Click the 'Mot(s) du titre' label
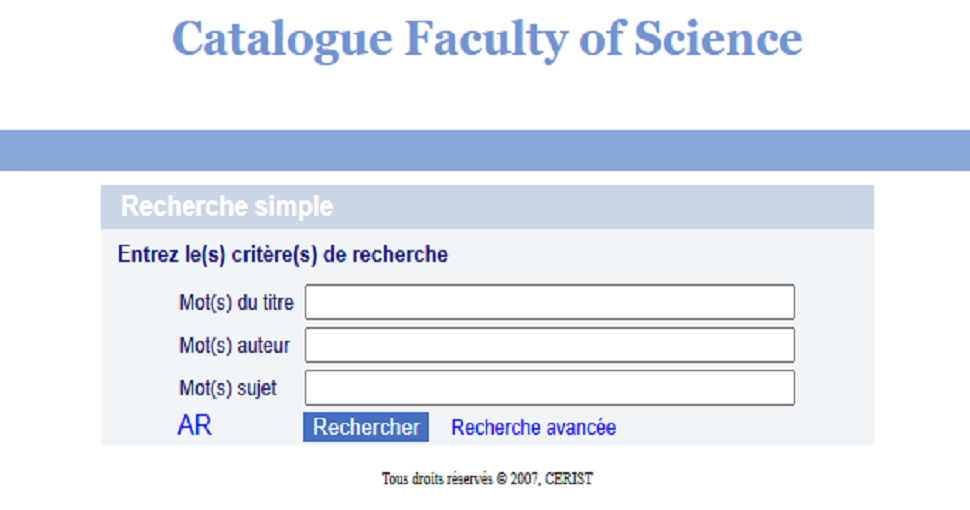The image size is (970, 510). pyautogui.click(x=236, y=303)
